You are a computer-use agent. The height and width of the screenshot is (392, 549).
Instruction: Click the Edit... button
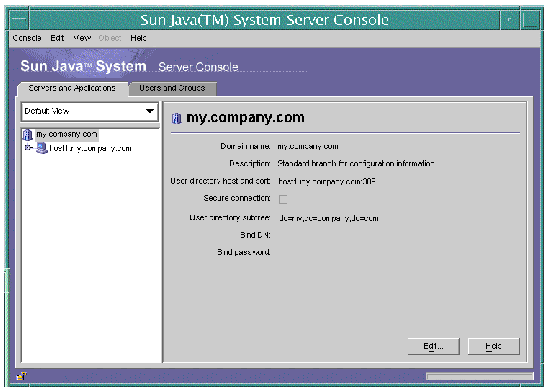click(433, 346)
